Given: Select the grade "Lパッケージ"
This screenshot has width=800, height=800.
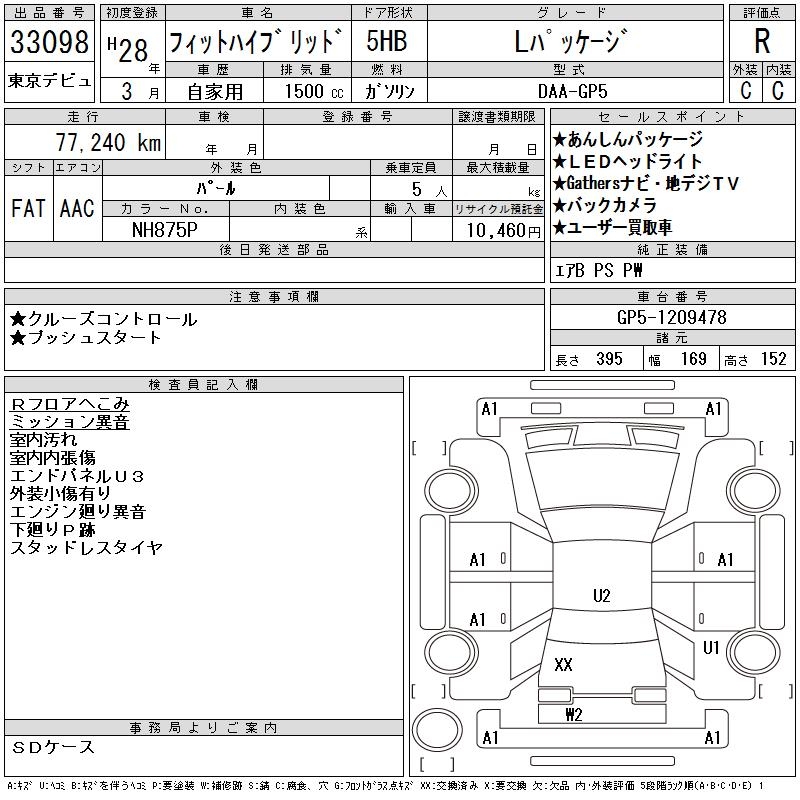Looking at the screenshot, I should click(571, 41).
